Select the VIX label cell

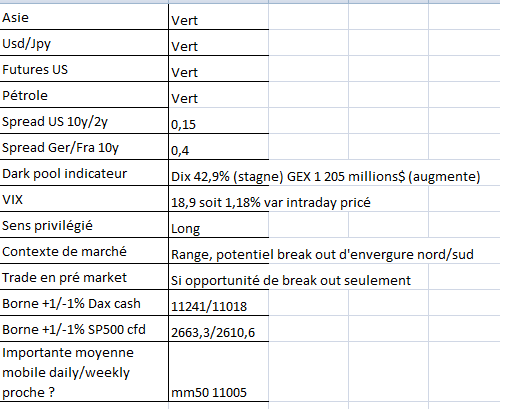[84, 199]
